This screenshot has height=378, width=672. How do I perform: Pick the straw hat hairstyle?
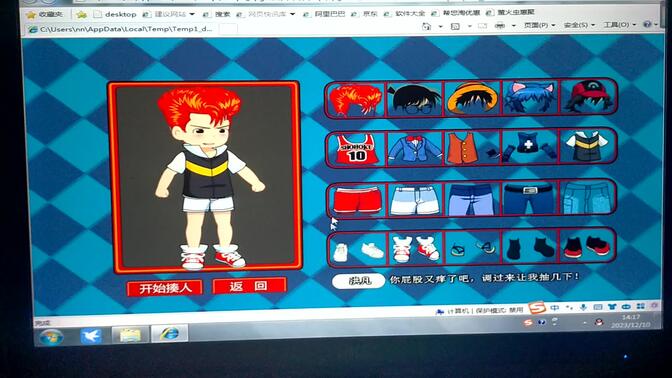(472, 99)
